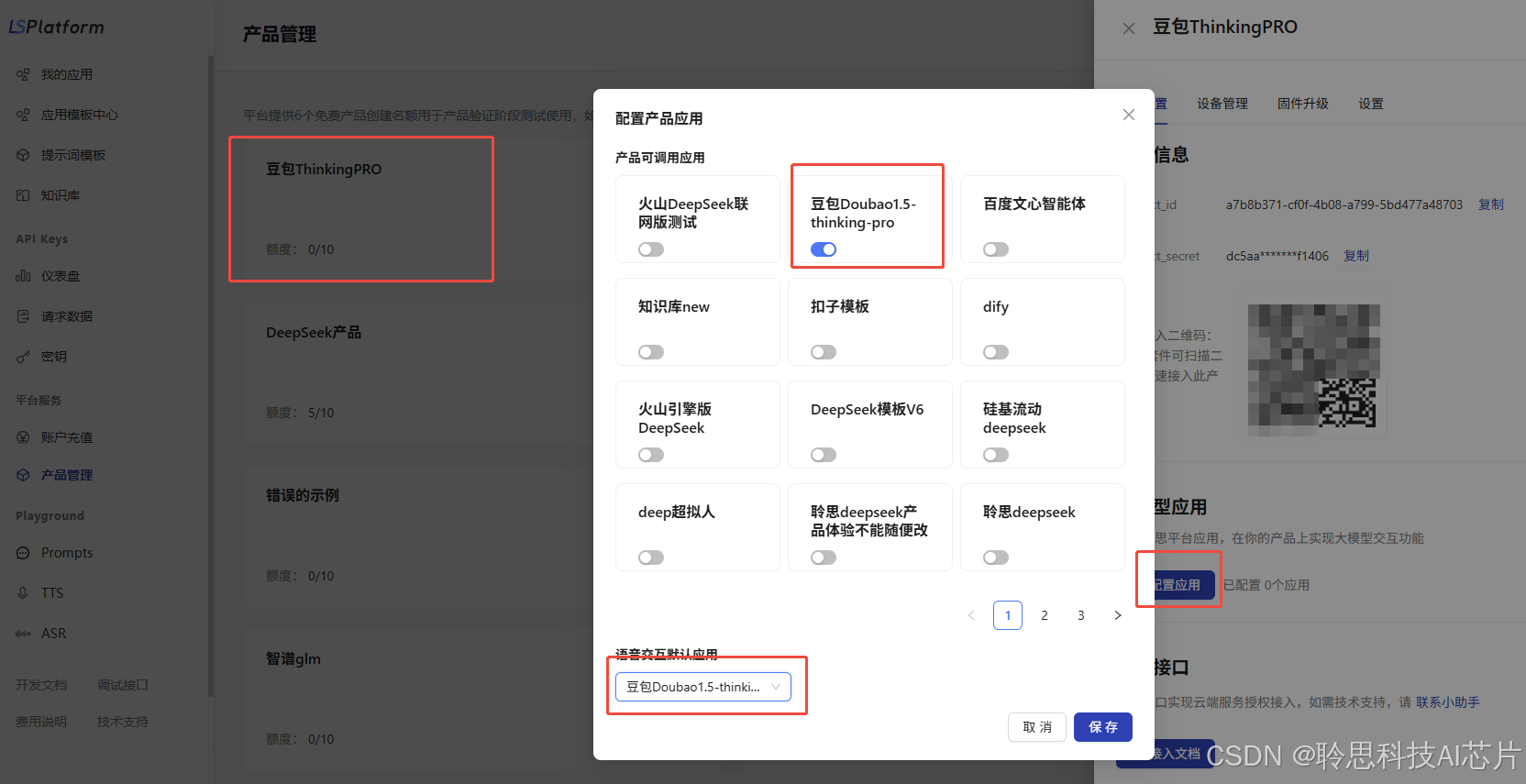
Task: Toggle the dify application switch
Action: (996, 352)
